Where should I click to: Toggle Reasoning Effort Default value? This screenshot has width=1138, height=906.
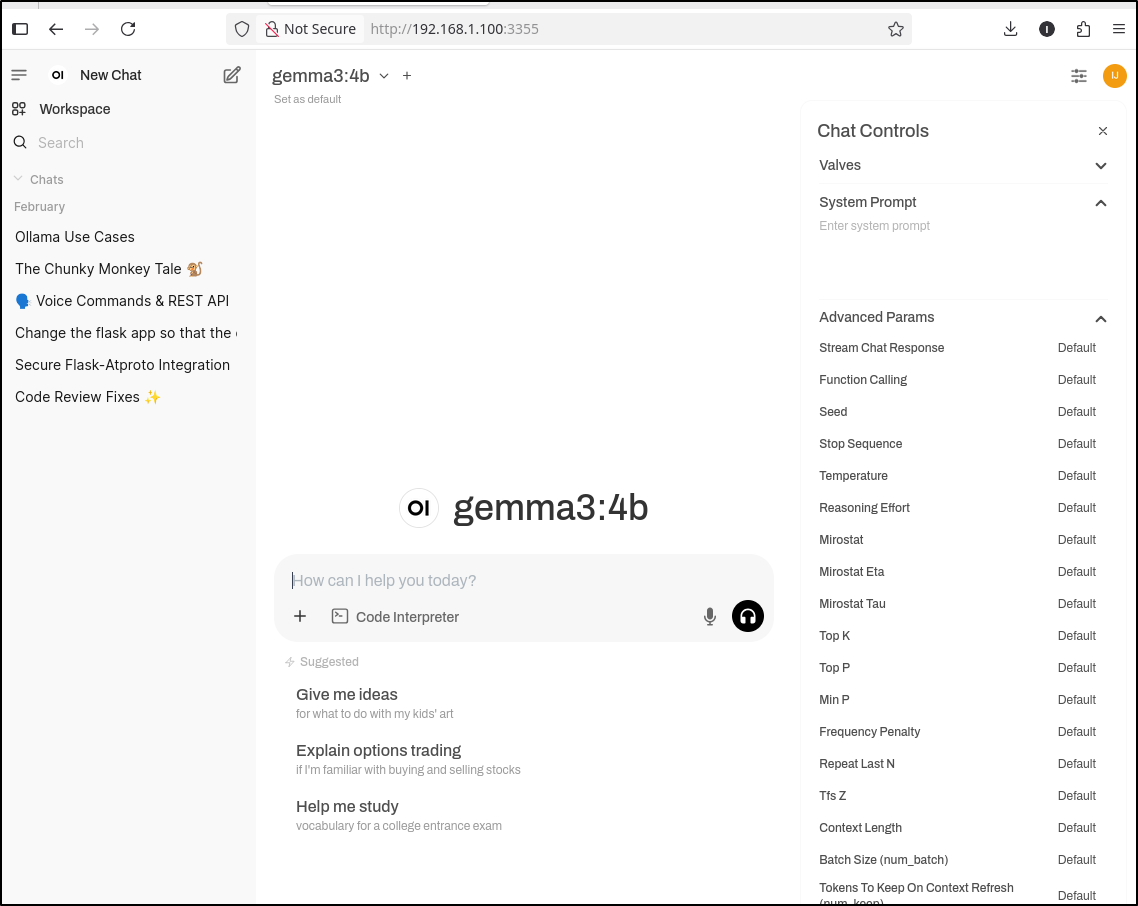pyautogui.click(x=1077, y=507)
